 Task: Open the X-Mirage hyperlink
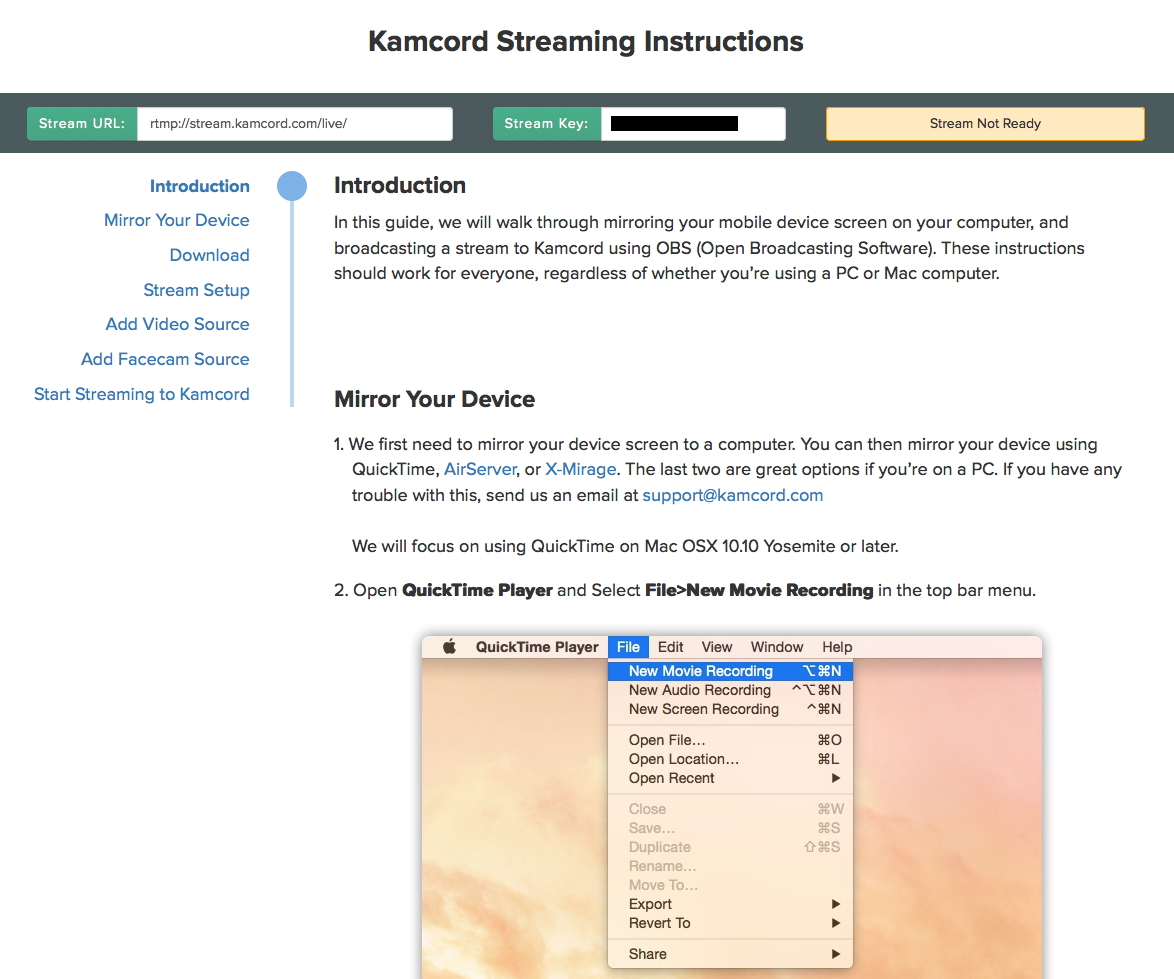point(580,469)
